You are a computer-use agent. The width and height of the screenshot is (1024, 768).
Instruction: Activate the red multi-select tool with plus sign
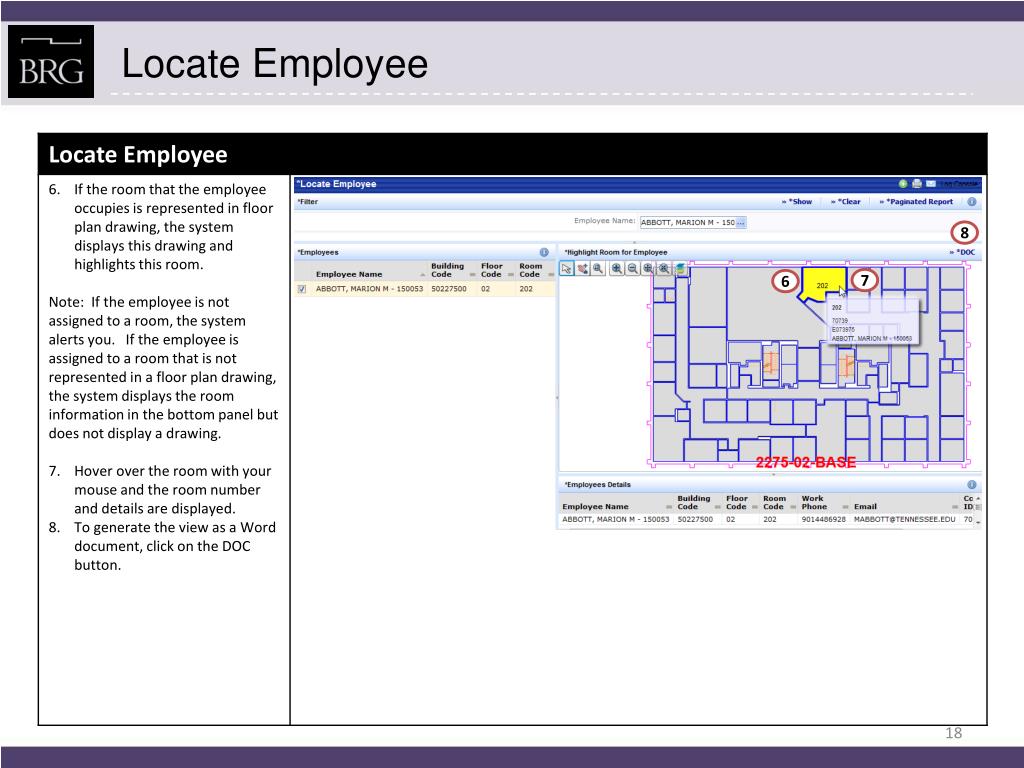click(583, 268)
